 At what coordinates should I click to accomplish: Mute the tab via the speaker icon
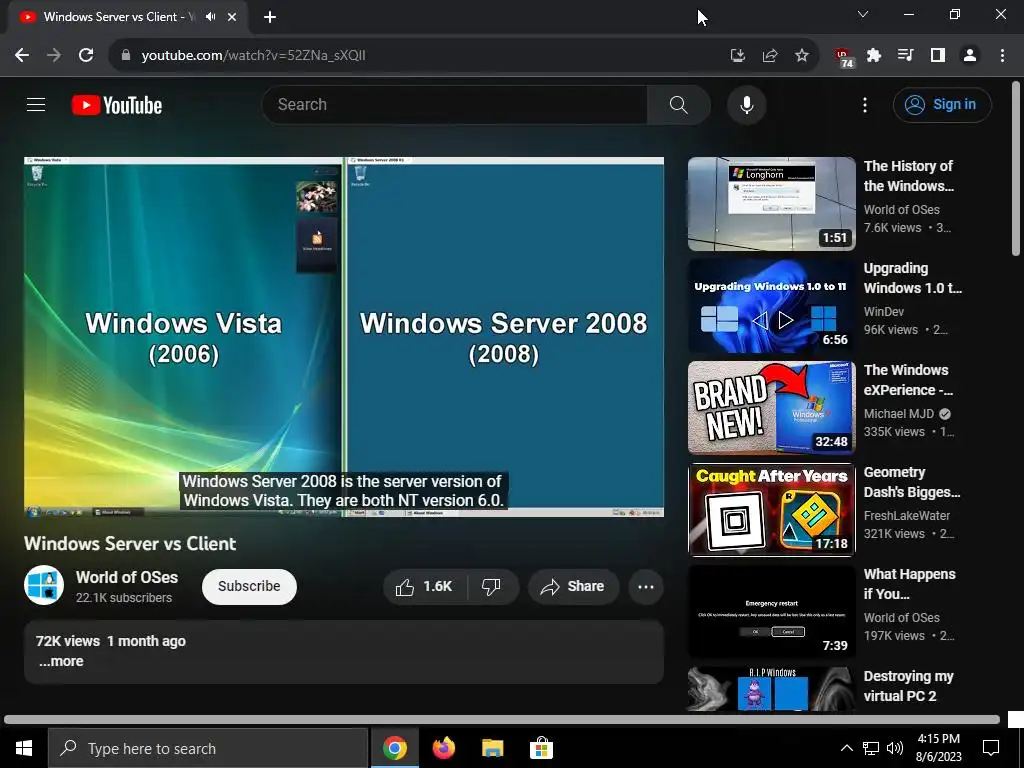(210, 17)
